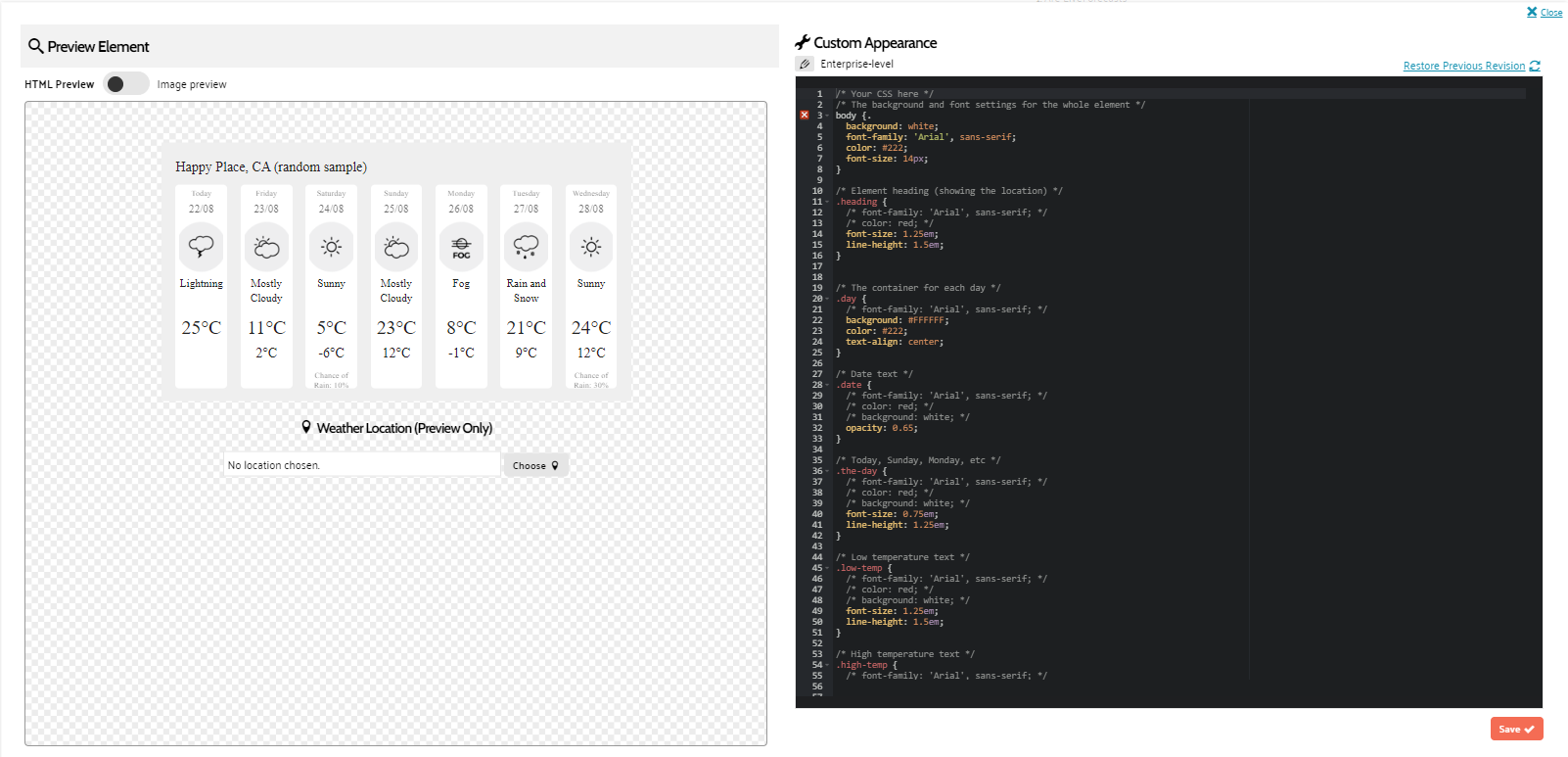Close the custom appearance editor

[x=1545, y=13]
